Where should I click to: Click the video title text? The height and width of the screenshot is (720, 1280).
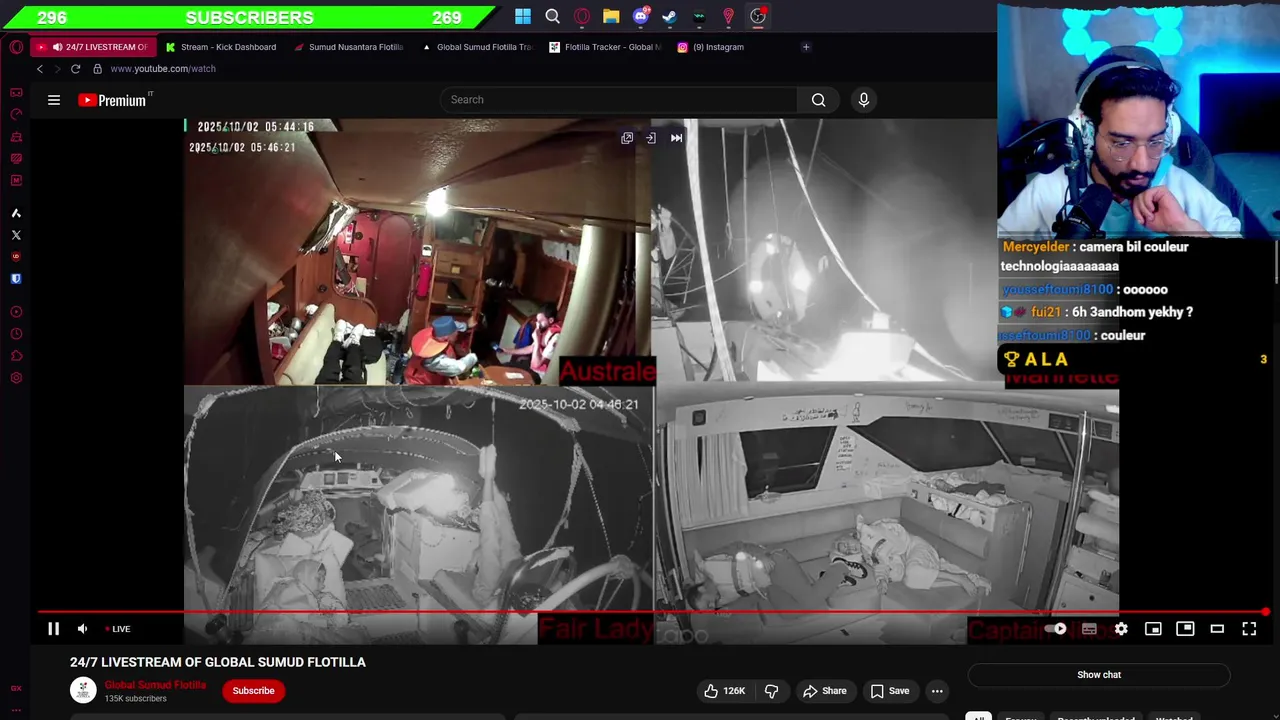218,662
